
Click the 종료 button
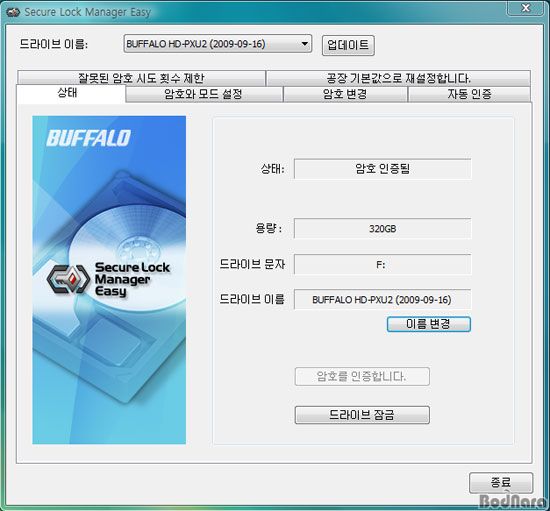501,483
